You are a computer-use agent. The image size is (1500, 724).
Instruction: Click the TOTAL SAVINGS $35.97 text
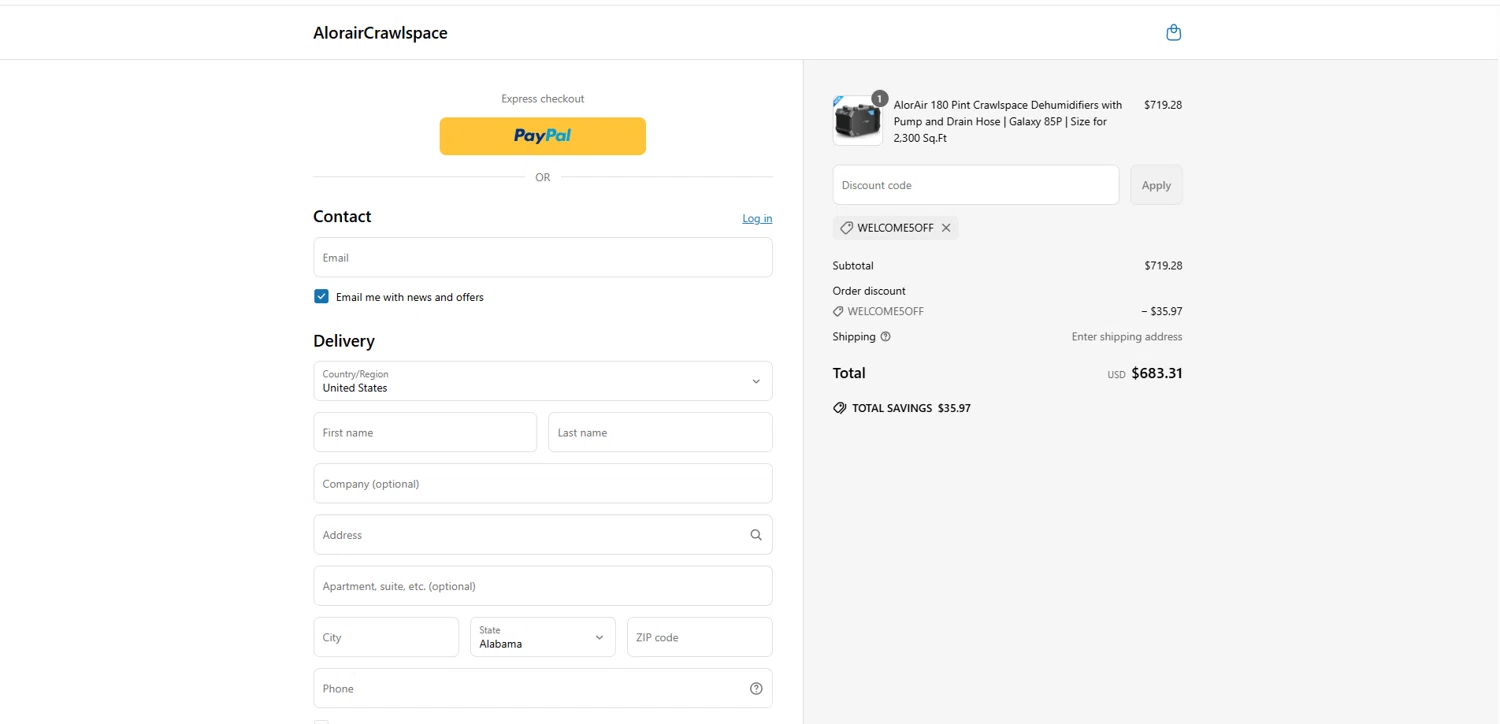[x=911, y=408]
